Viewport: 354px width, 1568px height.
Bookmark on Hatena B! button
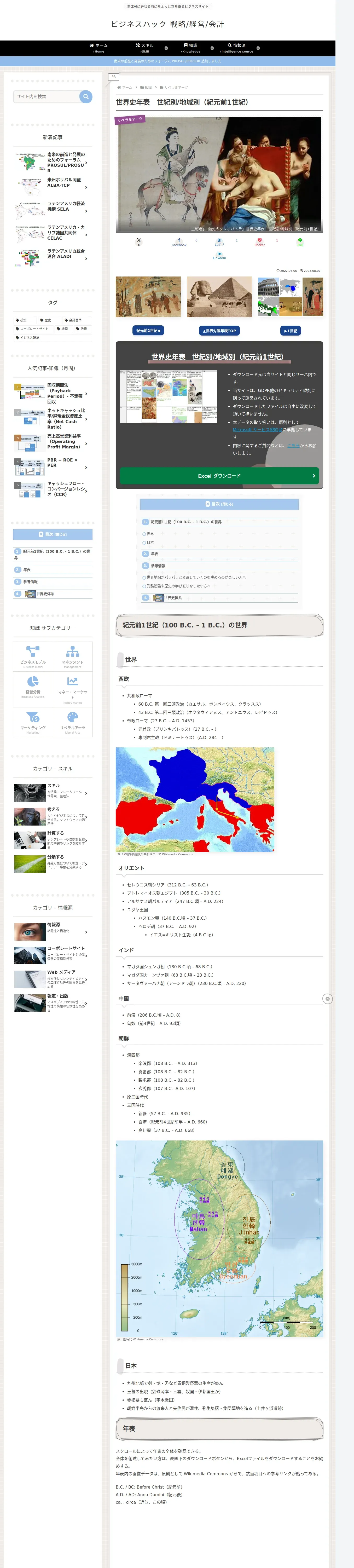(219, 242)
